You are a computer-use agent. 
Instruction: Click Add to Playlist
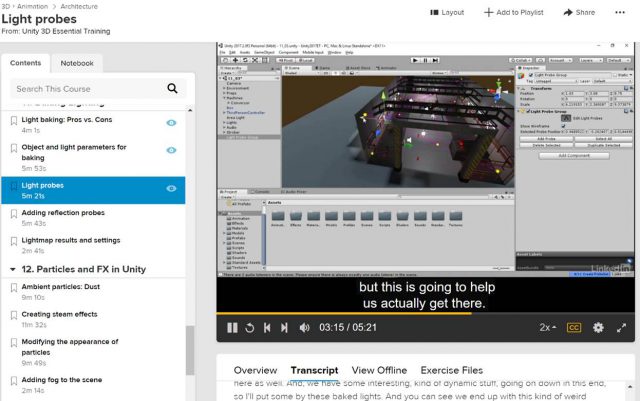coord(513,13)
